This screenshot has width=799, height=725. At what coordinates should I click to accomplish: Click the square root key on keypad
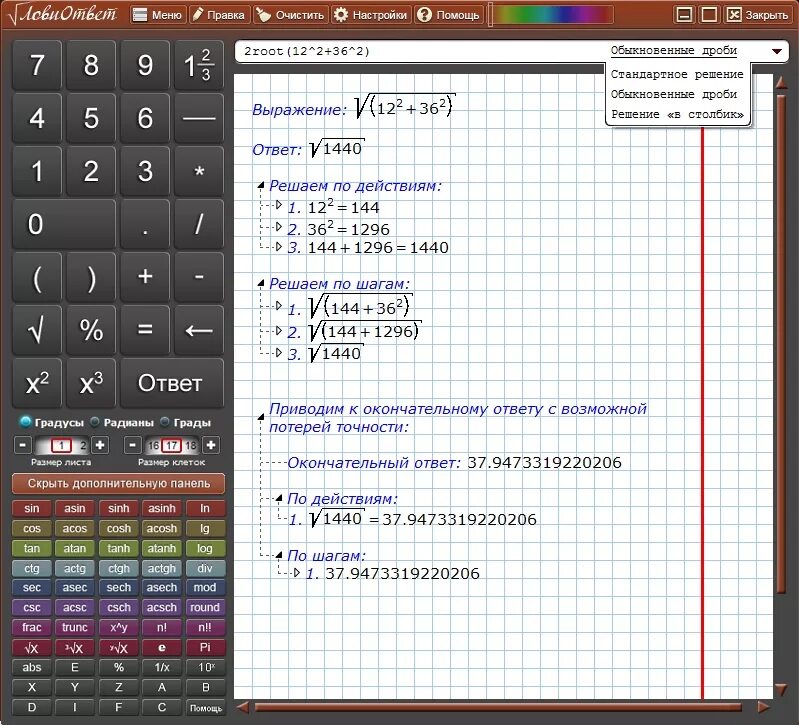click(37, 330)
